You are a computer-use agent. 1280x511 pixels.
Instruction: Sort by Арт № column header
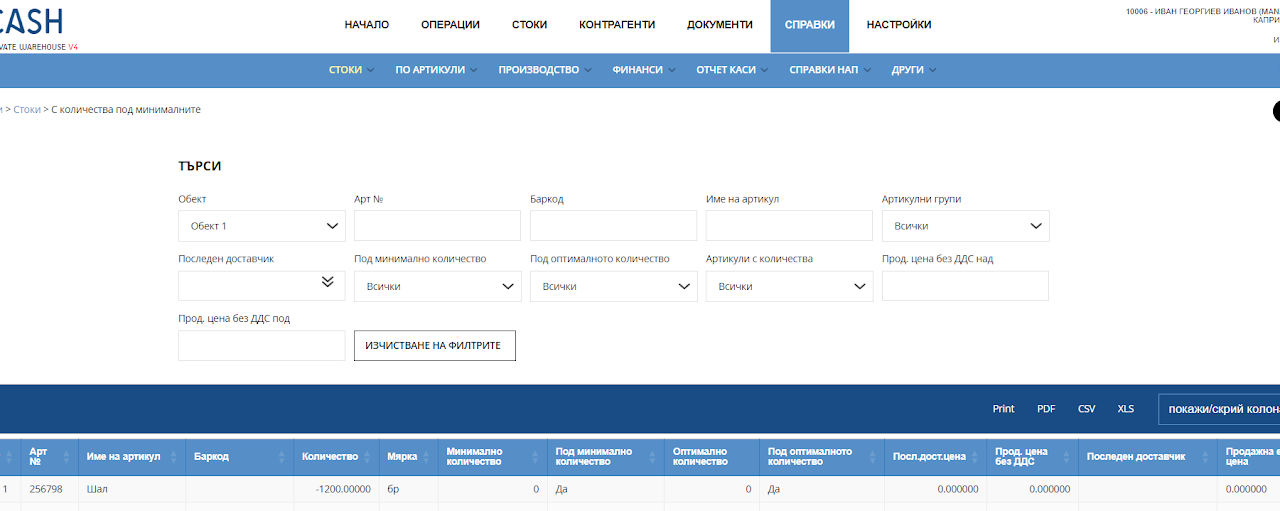pyautogui.click(x=49, y=456)
